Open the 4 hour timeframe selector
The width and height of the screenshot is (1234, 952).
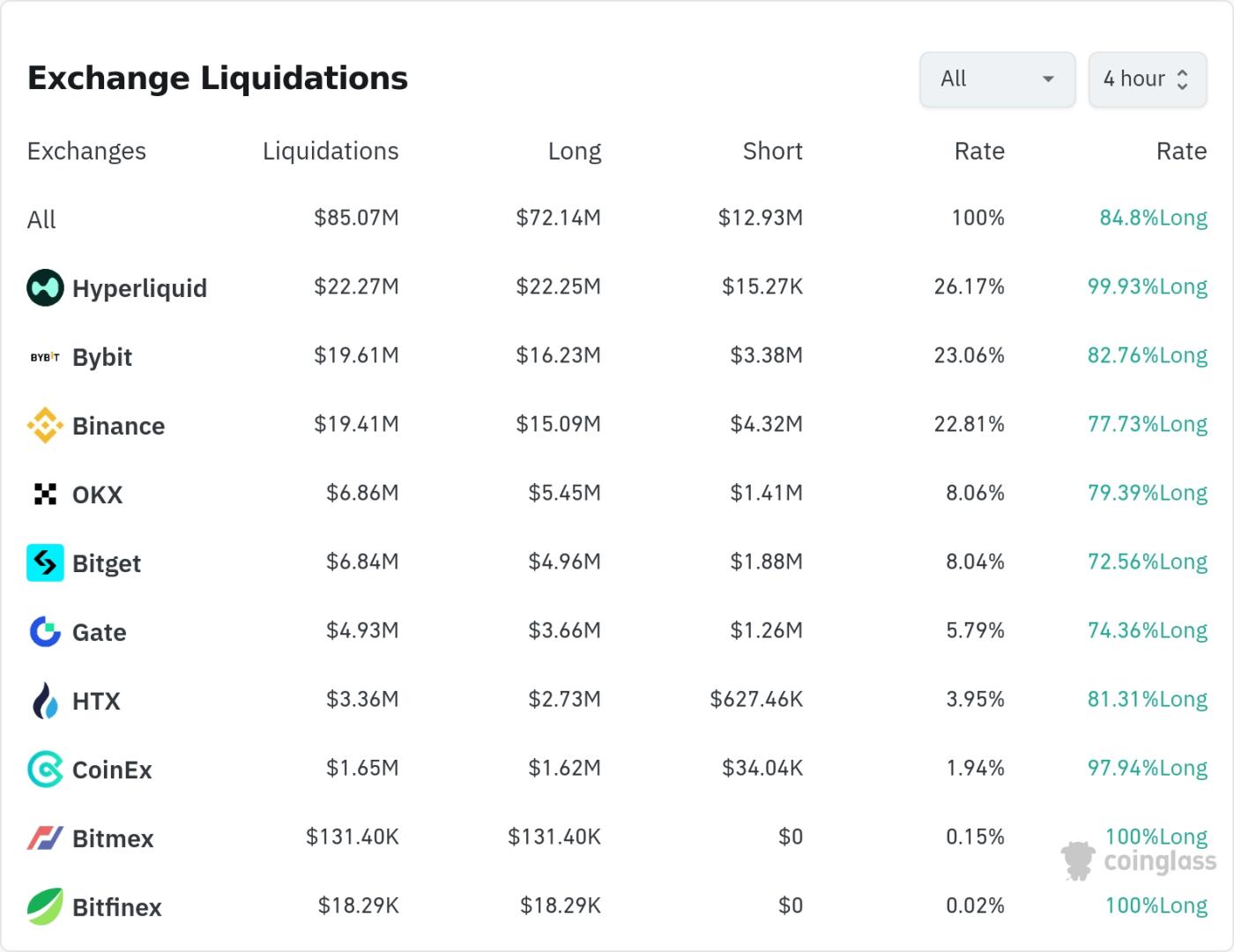tap(1148, 79)
